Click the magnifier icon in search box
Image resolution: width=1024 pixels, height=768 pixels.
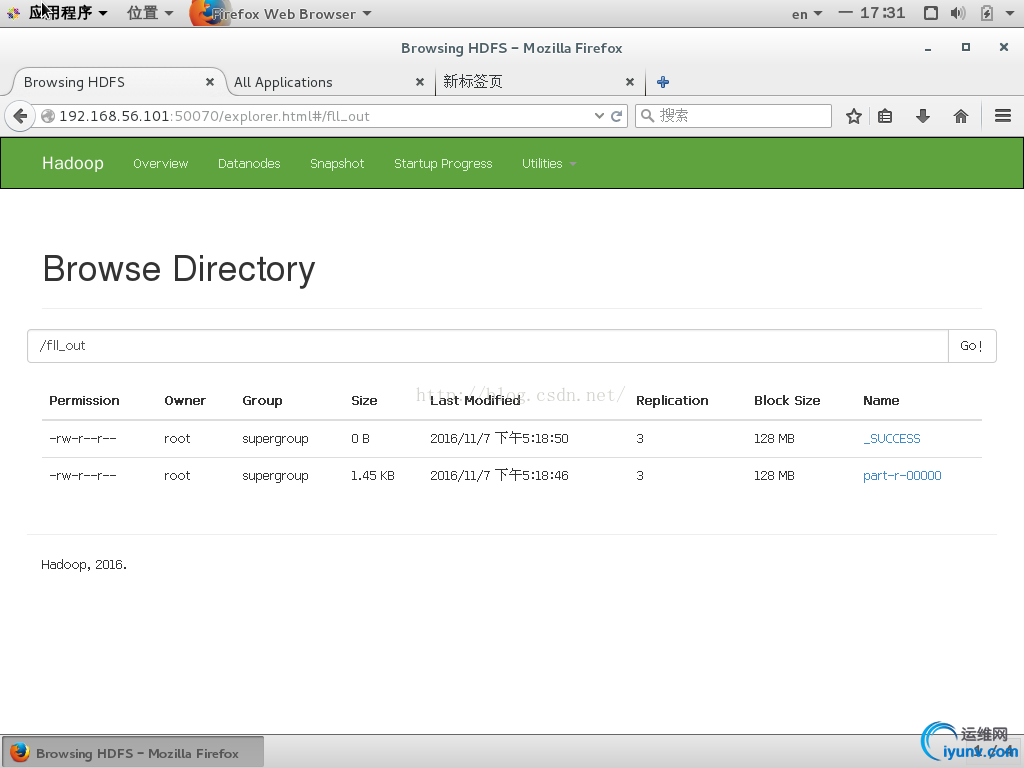(x=647, y=116)
